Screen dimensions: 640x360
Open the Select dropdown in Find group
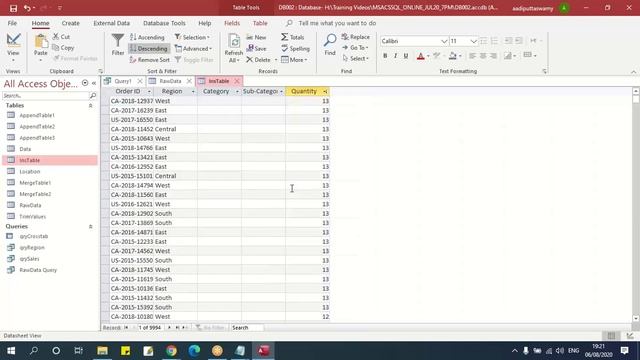coord(356,59)
